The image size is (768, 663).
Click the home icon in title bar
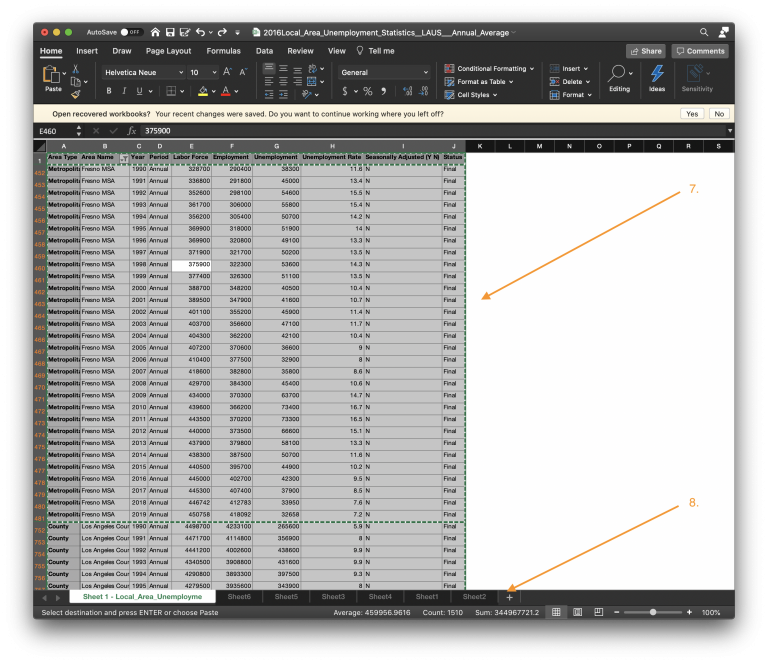pos(155,32)
